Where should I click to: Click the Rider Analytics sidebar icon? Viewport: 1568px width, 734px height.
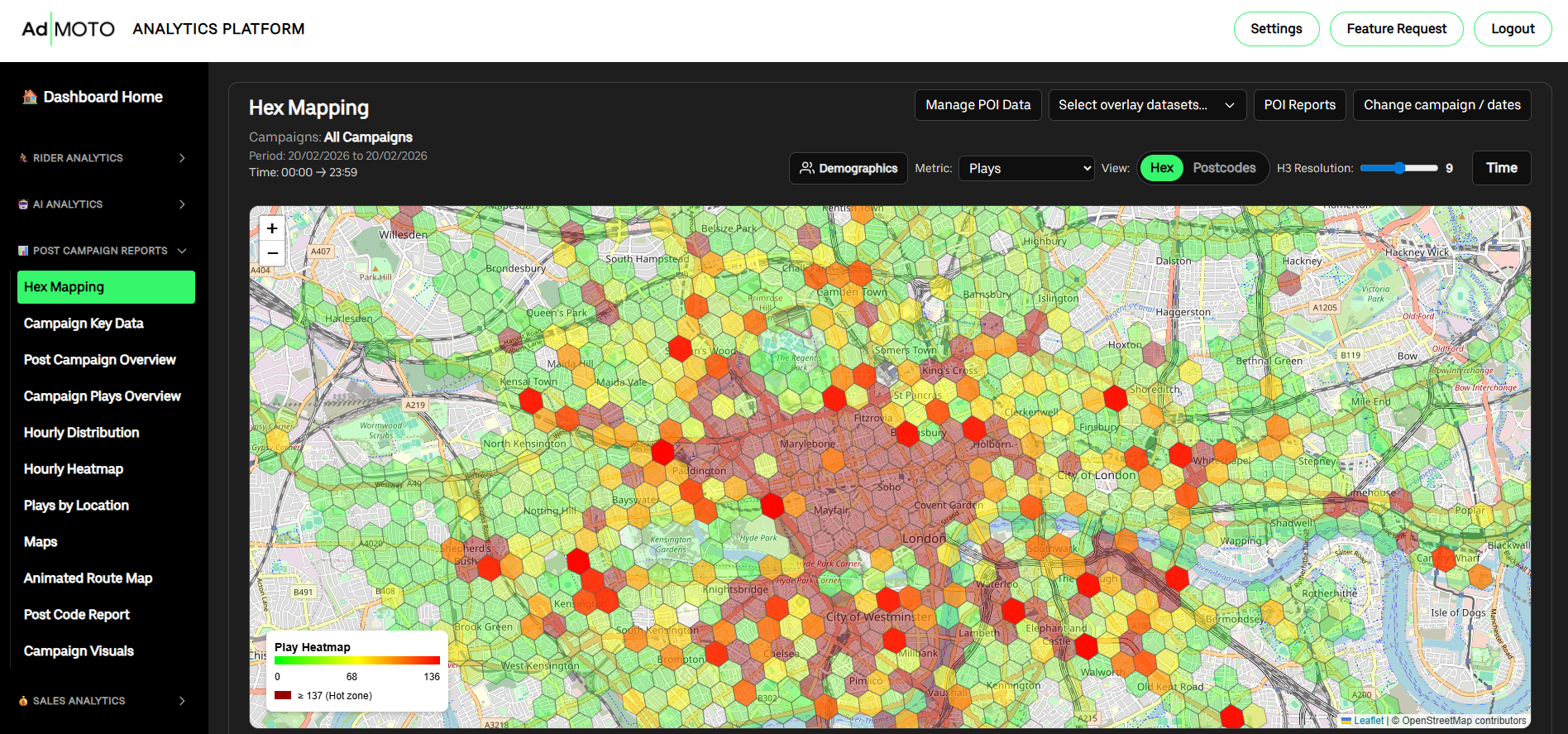[x=23, y=158]
